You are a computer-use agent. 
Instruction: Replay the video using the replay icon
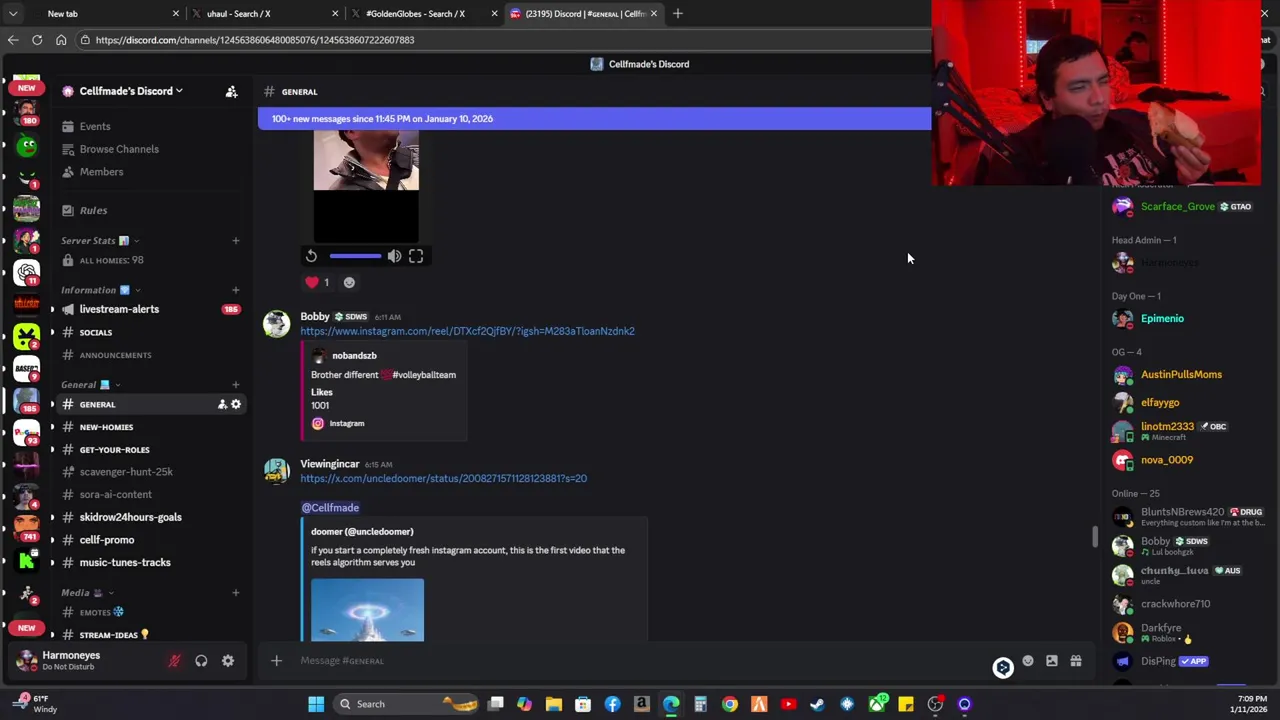(311, 256)
